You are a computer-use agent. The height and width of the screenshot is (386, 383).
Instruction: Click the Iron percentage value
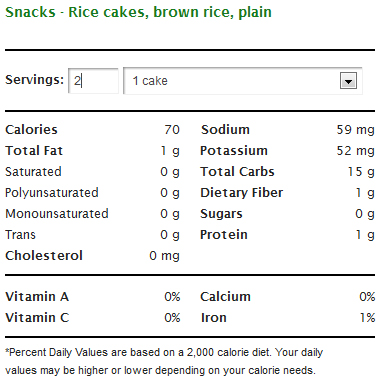tap(367, 317)
